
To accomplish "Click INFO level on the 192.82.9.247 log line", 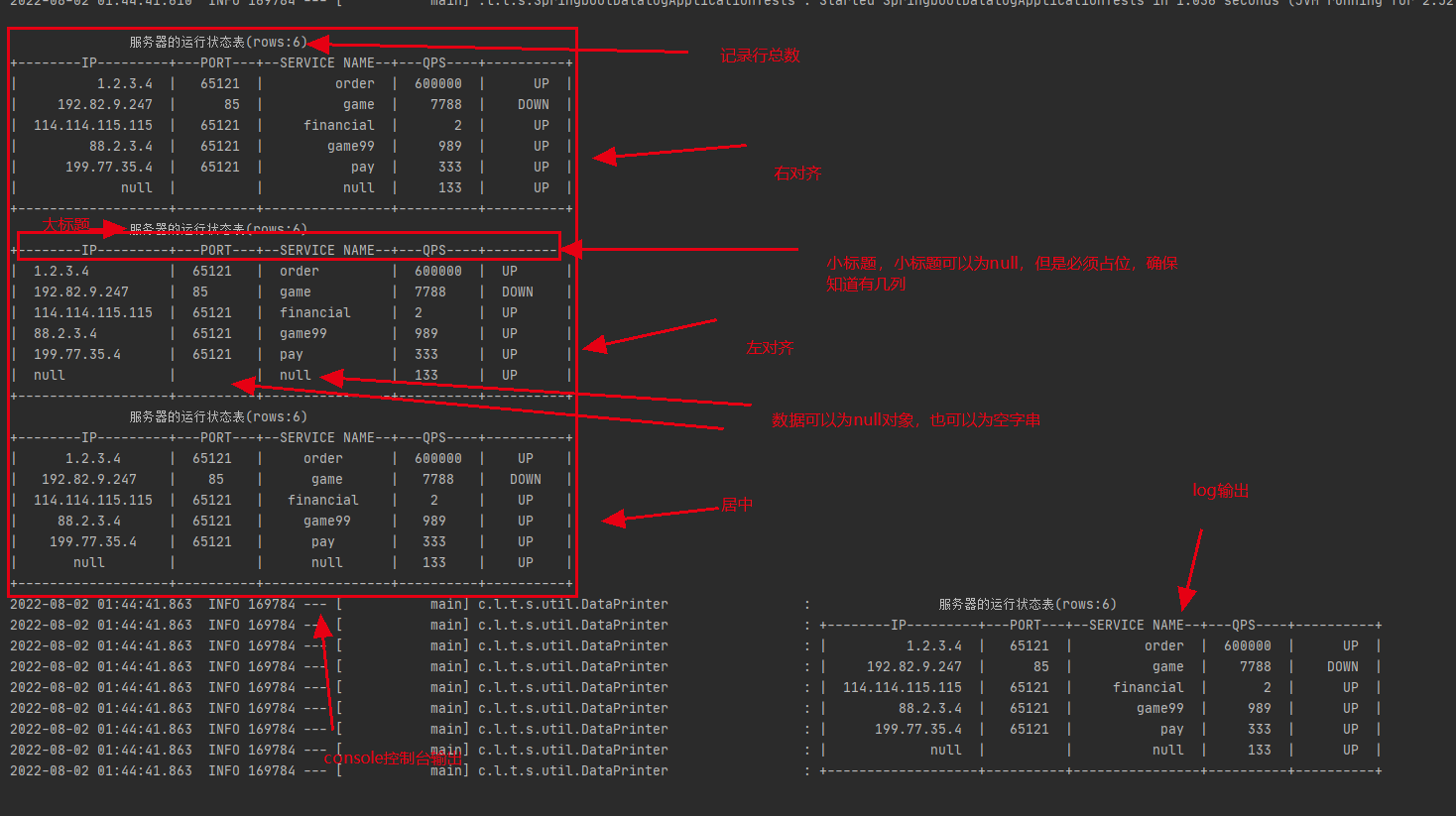I will [224, 666].
